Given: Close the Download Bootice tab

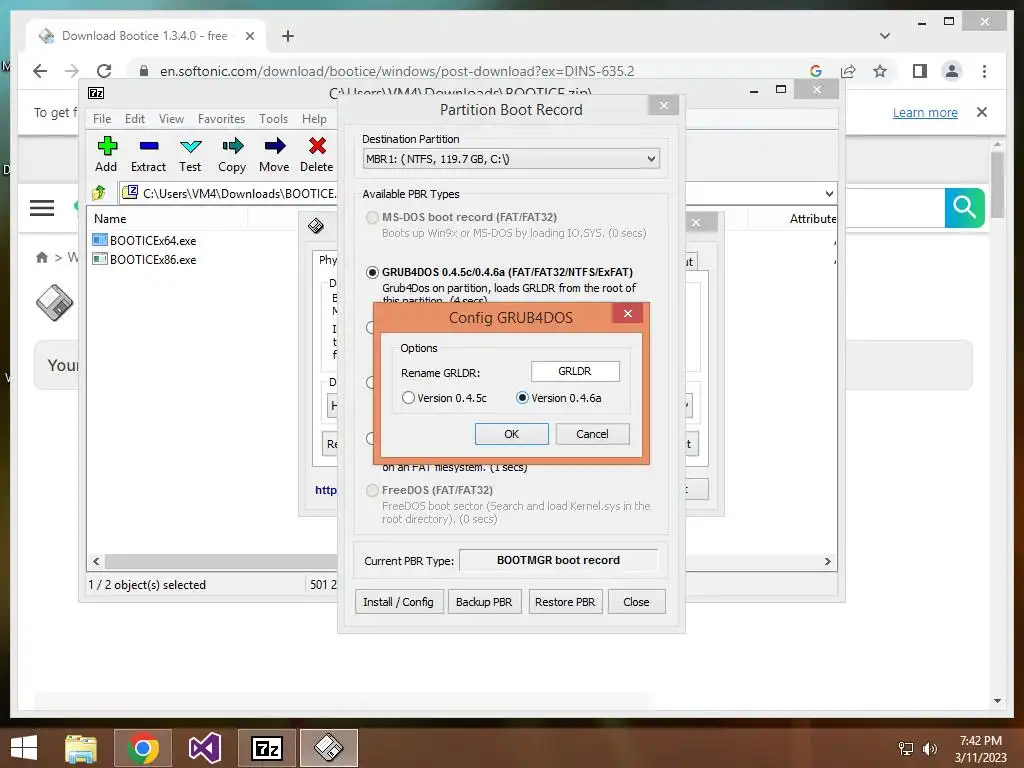Looking at the screenshot, I should click(249, 36).
